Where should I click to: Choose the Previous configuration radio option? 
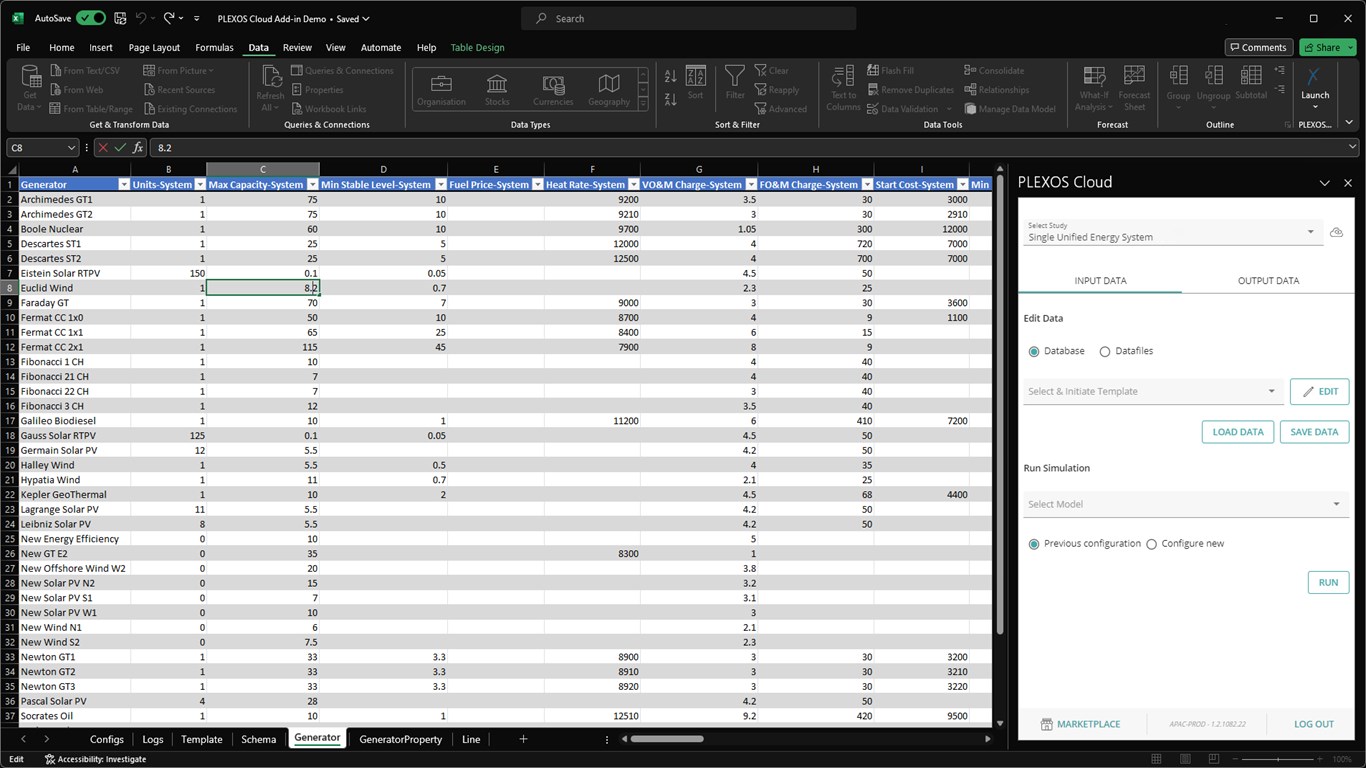(1034, 544)
